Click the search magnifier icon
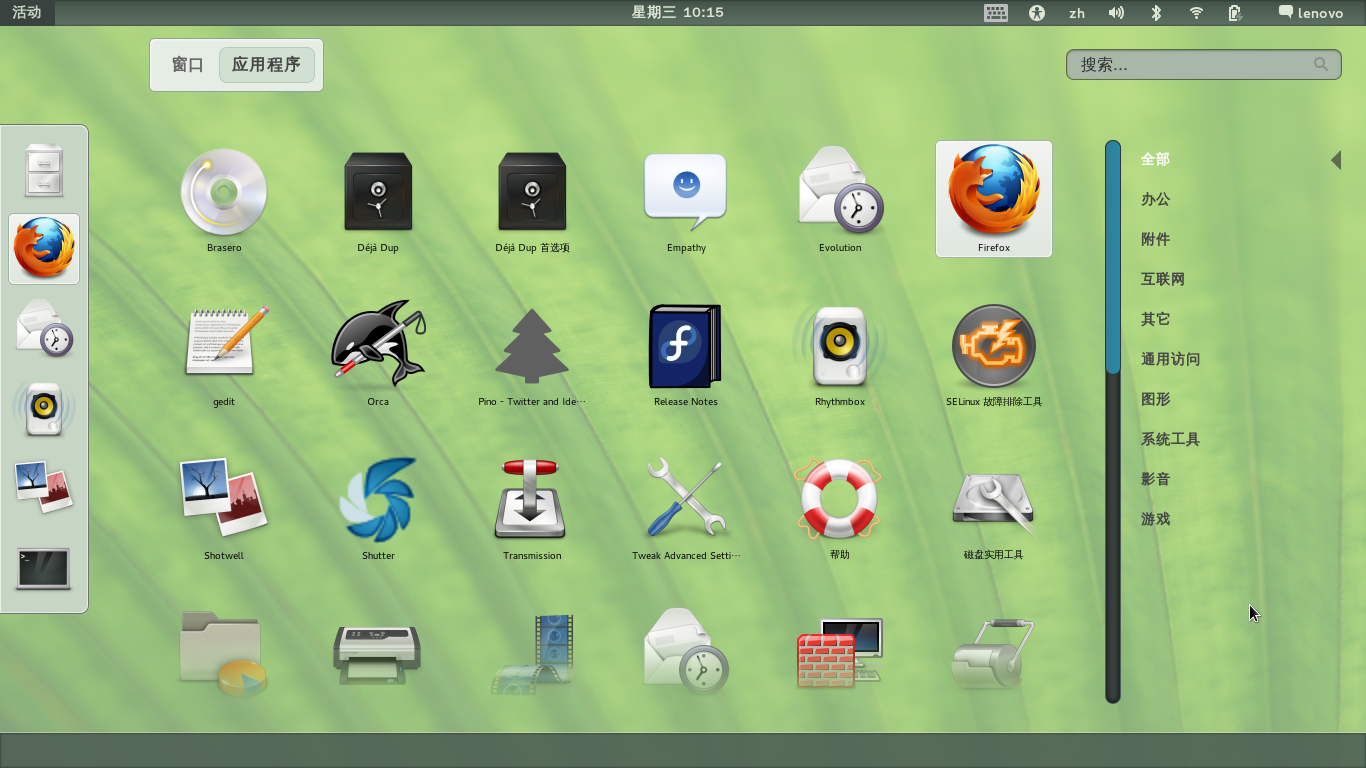 pos(1321,64)
